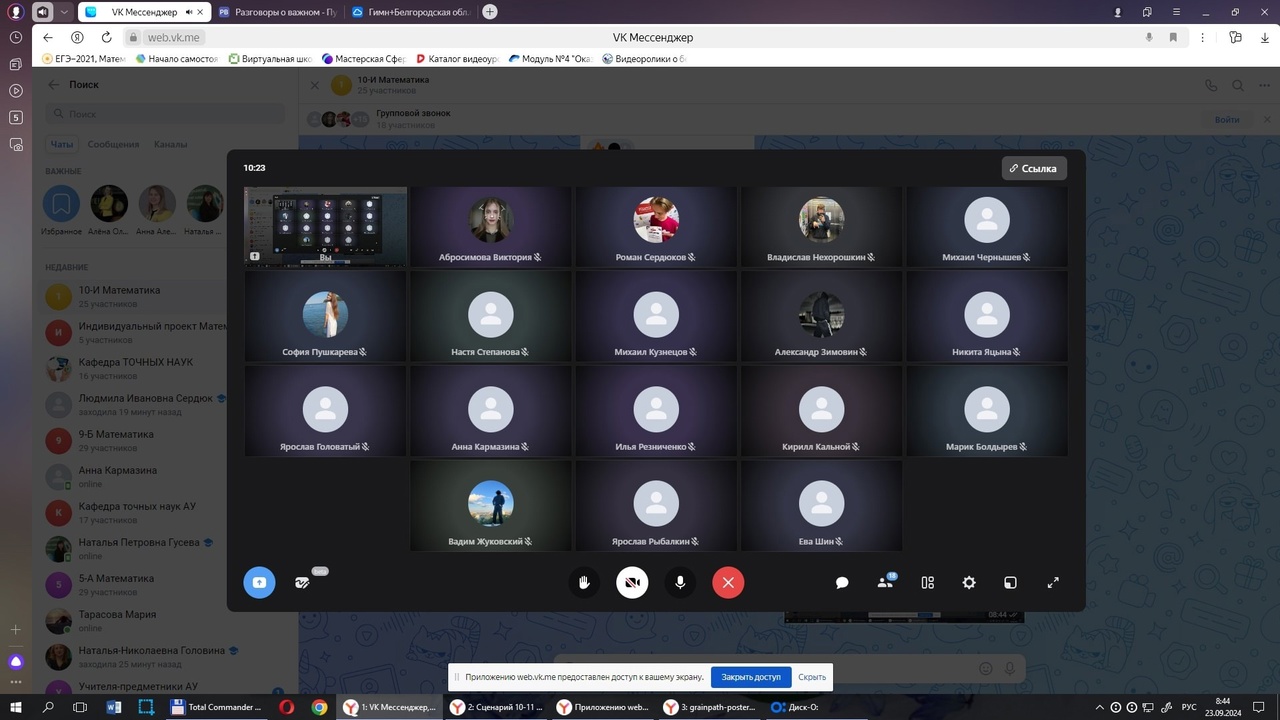Go back in the browser
The width and height of the screenshot is (1280, 720).
(x=48, y=37)
